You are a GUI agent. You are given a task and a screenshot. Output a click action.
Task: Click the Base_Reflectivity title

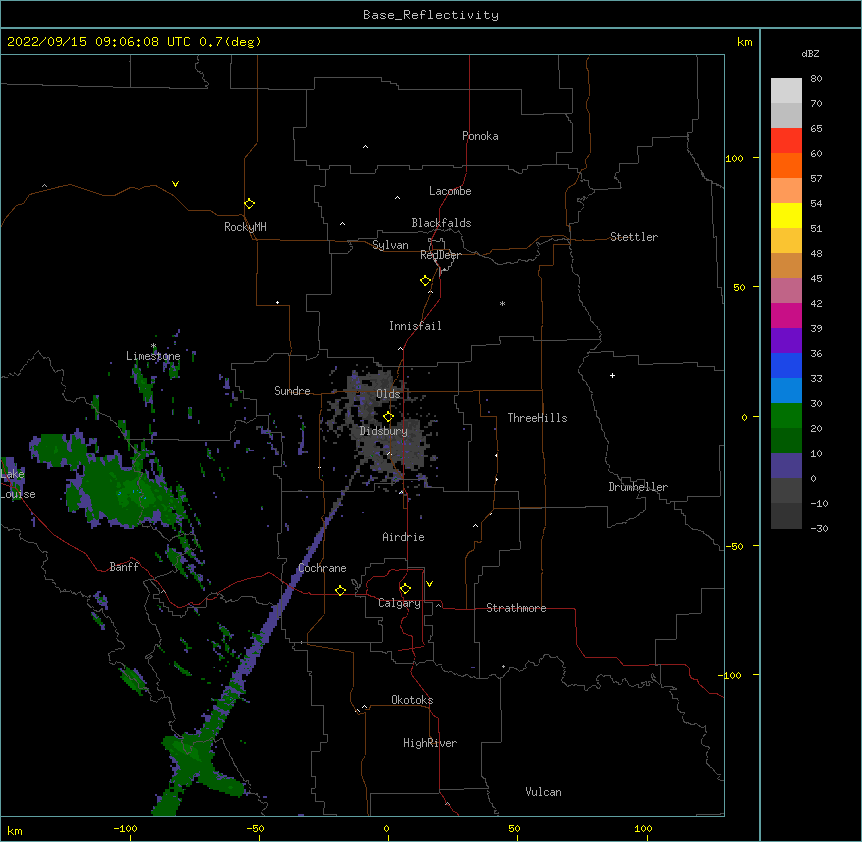[431, 15]
